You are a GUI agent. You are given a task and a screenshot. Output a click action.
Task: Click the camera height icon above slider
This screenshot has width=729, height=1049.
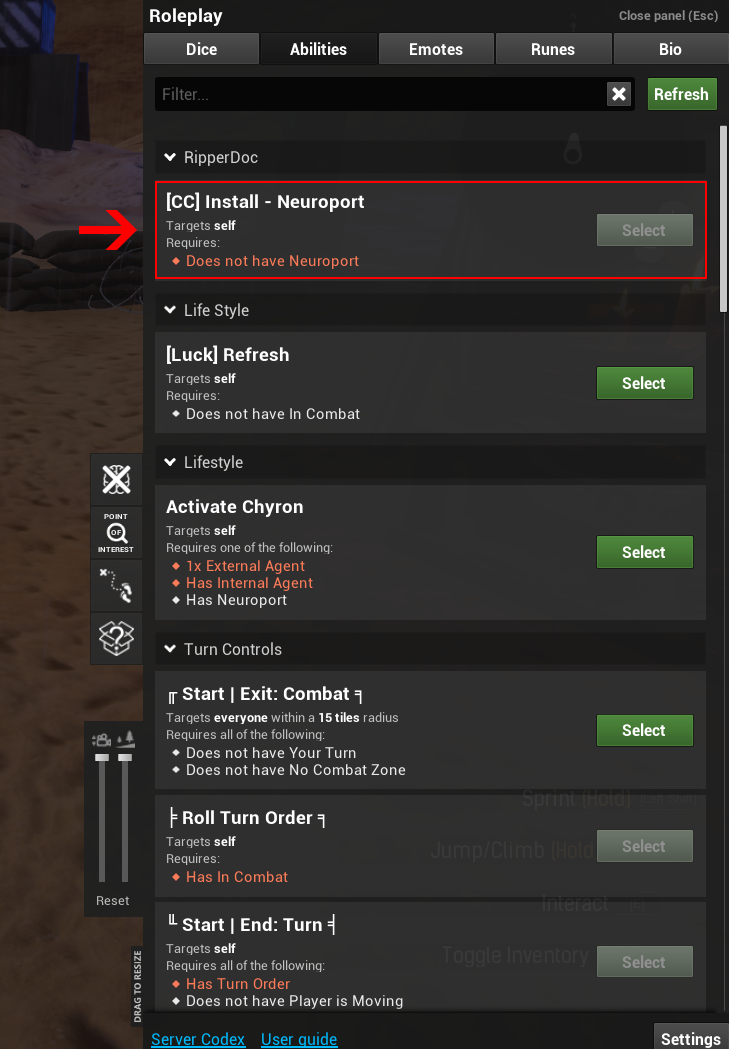click(x=101, y=741)
